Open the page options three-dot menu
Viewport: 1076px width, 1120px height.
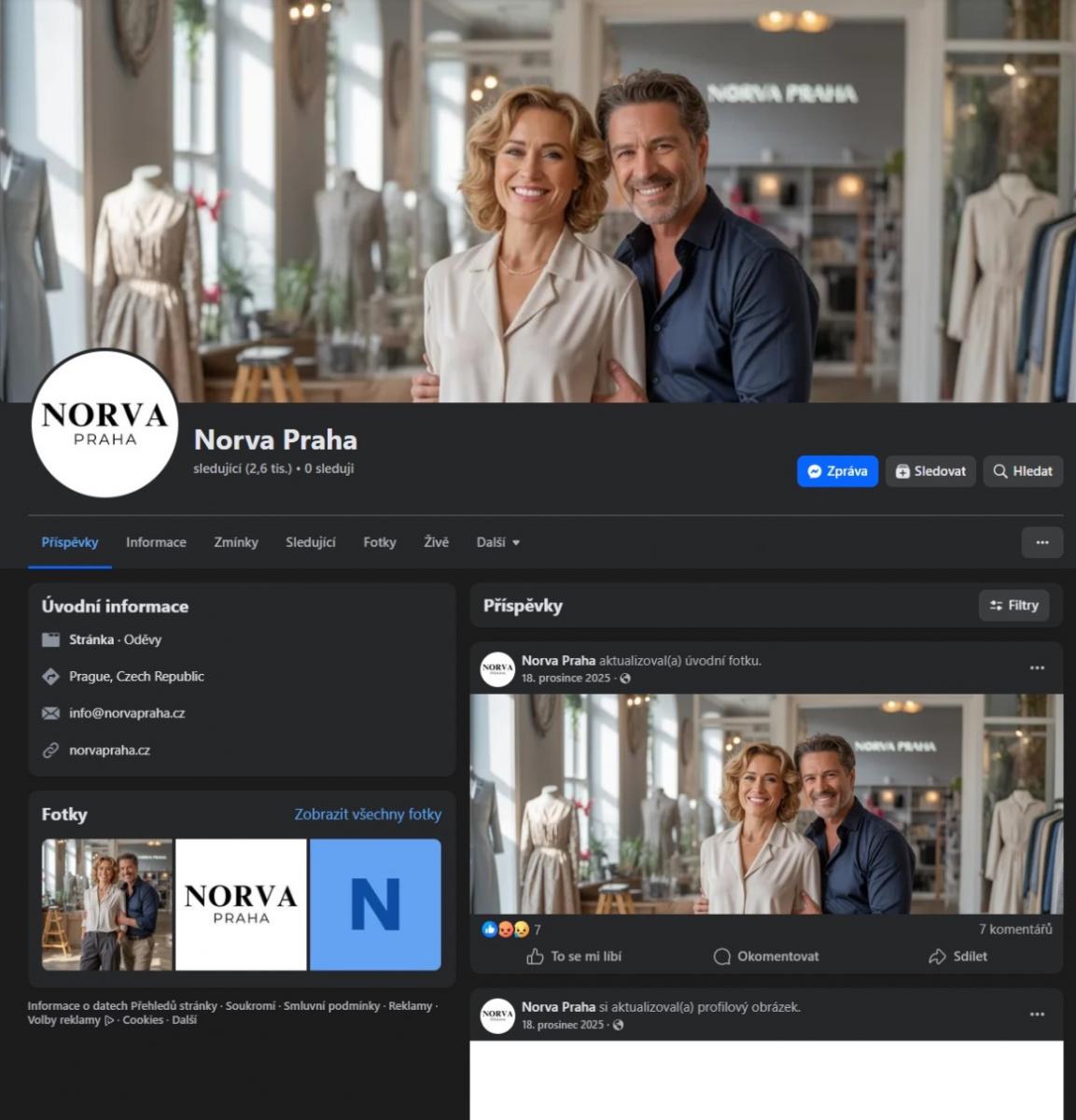click(1041, 542)
